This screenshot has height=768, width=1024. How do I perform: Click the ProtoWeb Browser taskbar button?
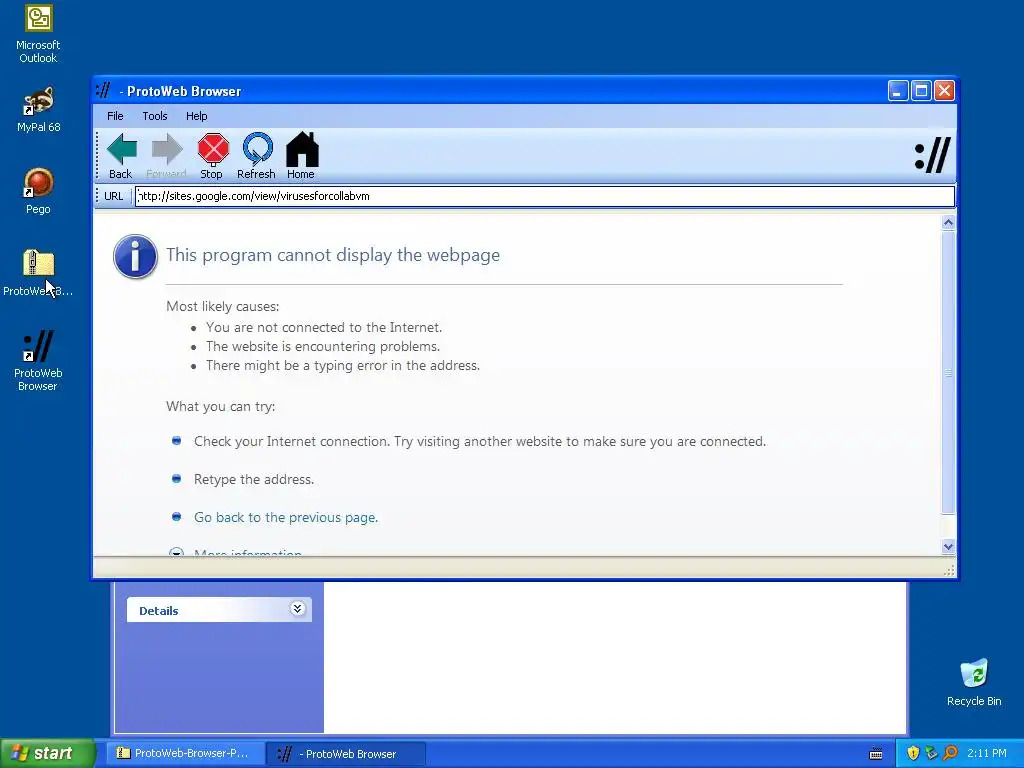(x=346, y=754)
